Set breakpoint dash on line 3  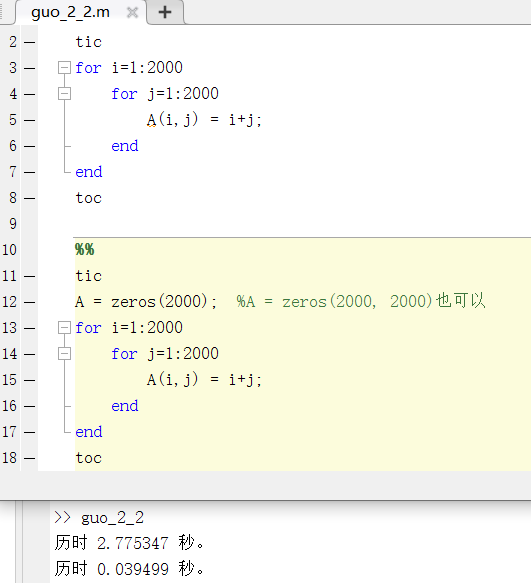point(30,68)
